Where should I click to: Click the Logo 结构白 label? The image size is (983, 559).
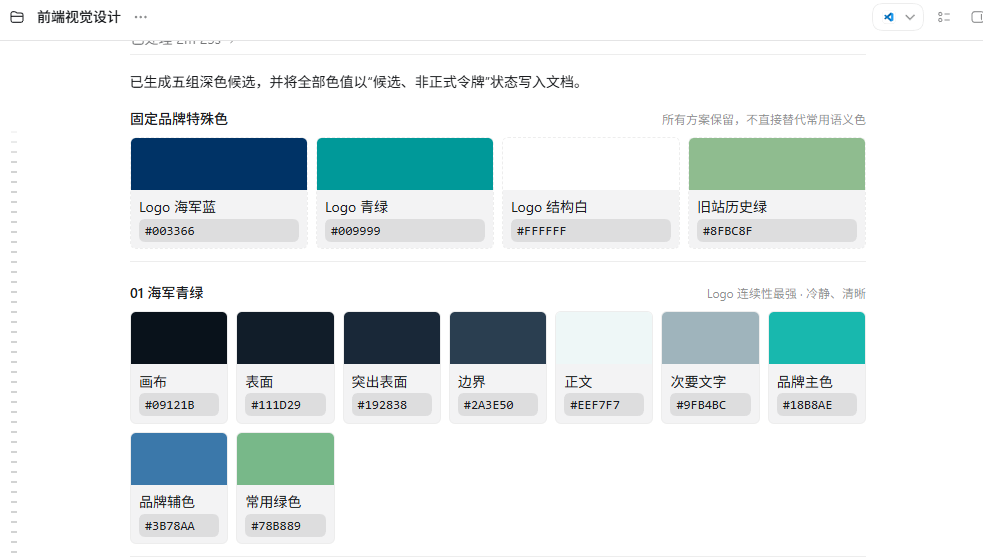549,207
